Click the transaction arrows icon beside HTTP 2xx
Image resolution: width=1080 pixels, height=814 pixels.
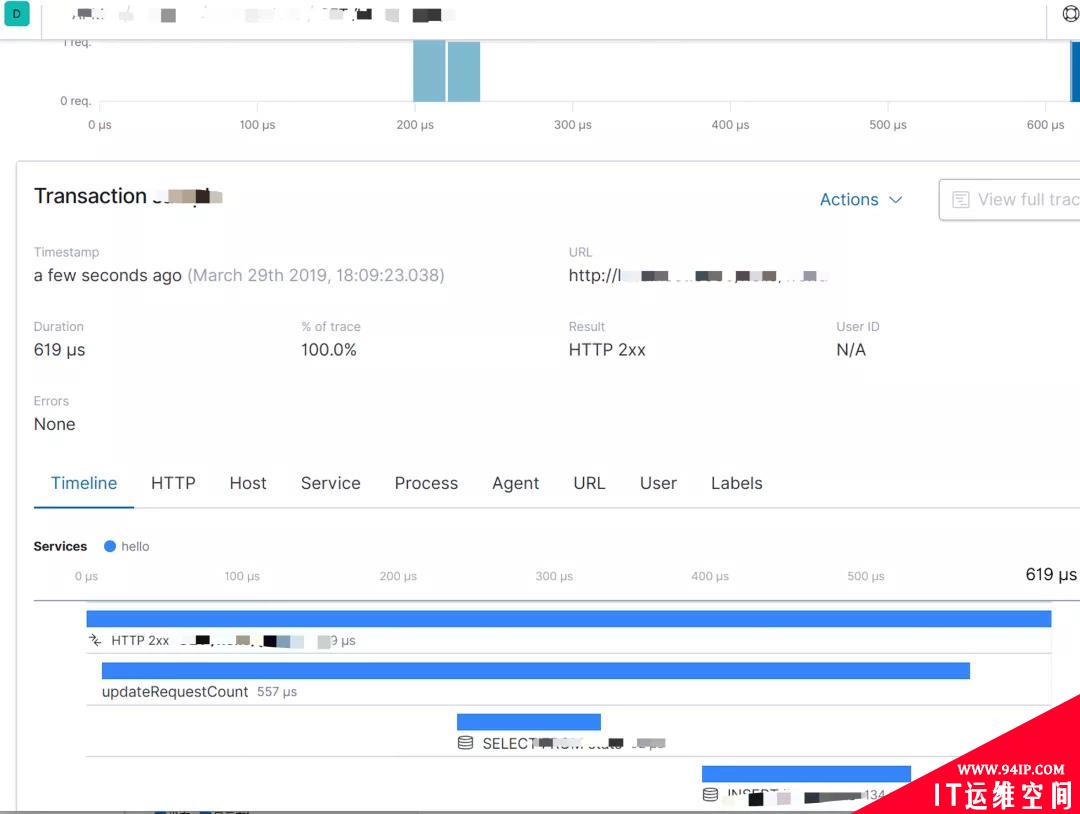point(95,640)
